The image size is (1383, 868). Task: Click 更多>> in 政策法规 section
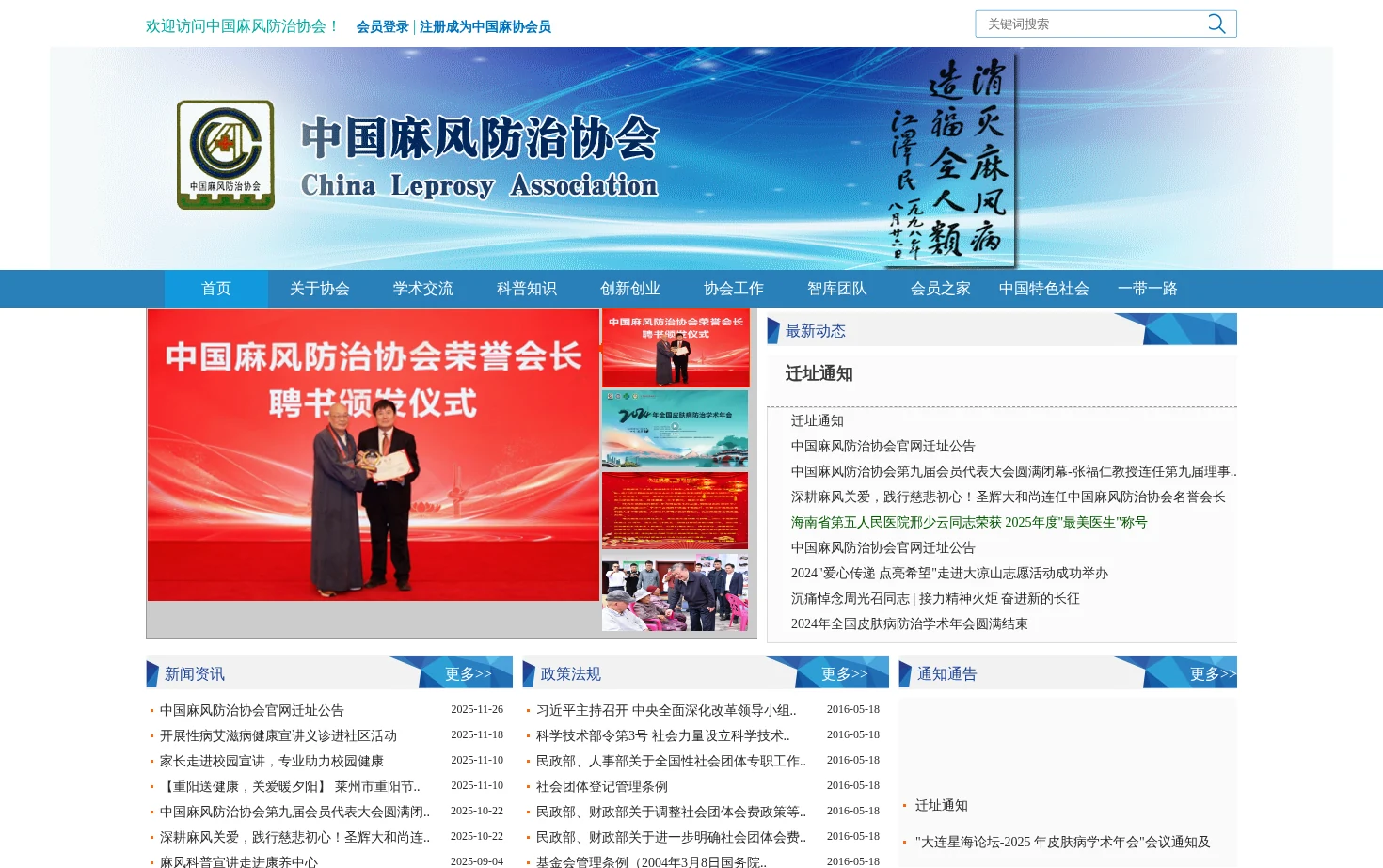845,673
